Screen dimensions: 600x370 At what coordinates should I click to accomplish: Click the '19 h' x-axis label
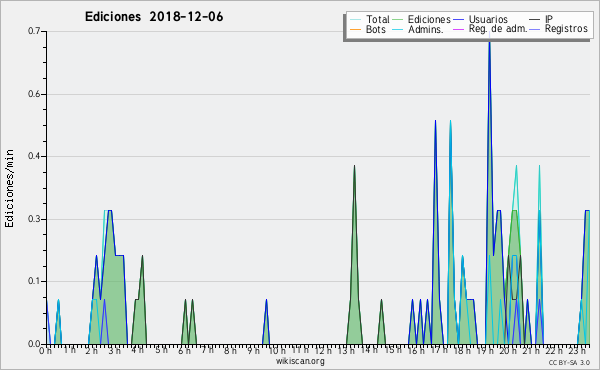point(485,350)
